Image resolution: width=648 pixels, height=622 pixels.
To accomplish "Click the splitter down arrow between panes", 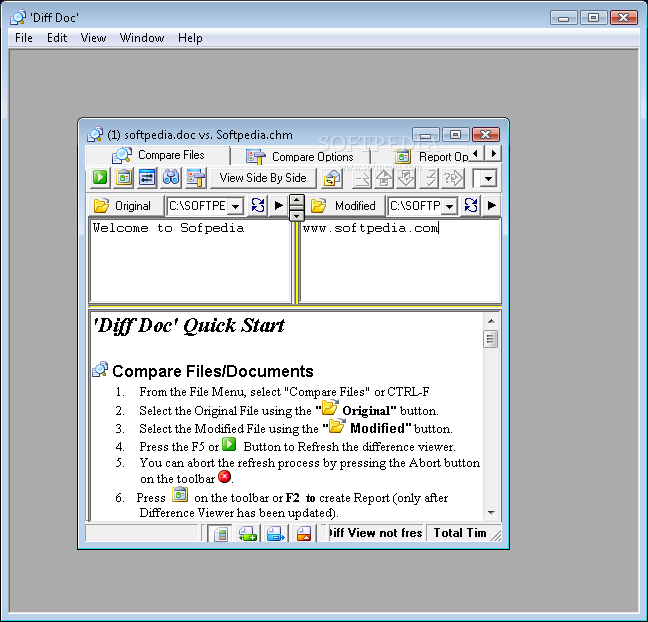I will click(x=296, y=215).
